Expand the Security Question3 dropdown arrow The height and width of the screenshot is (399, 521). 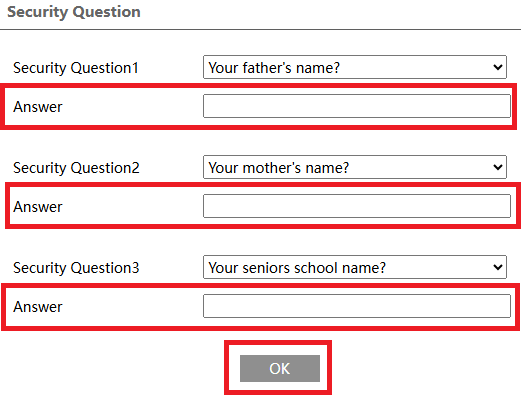[x=498, y=267]
